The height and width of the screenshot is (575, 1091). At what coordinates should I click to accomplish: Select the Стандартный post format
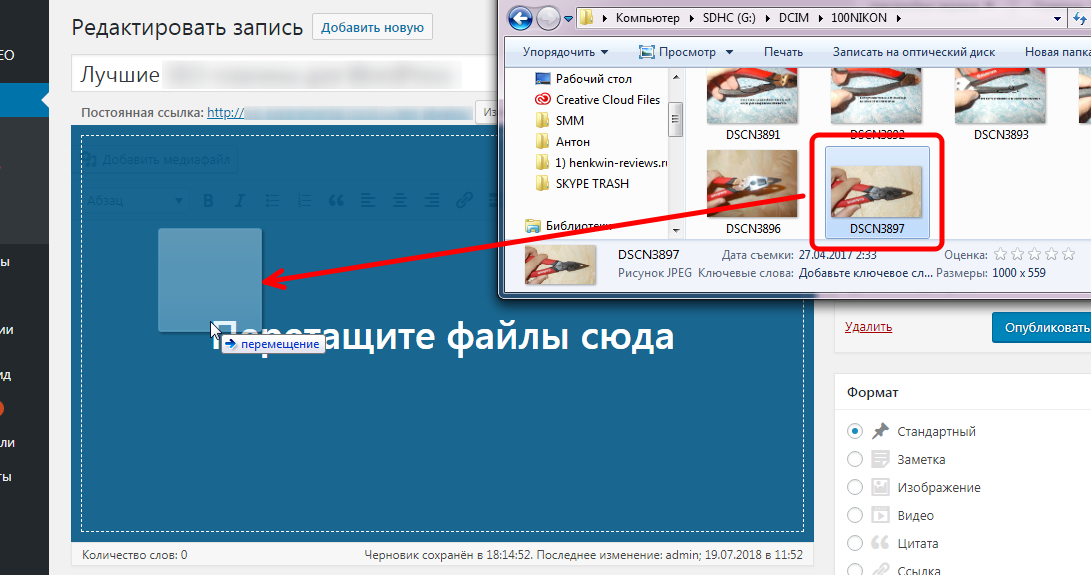pos(855,431)
